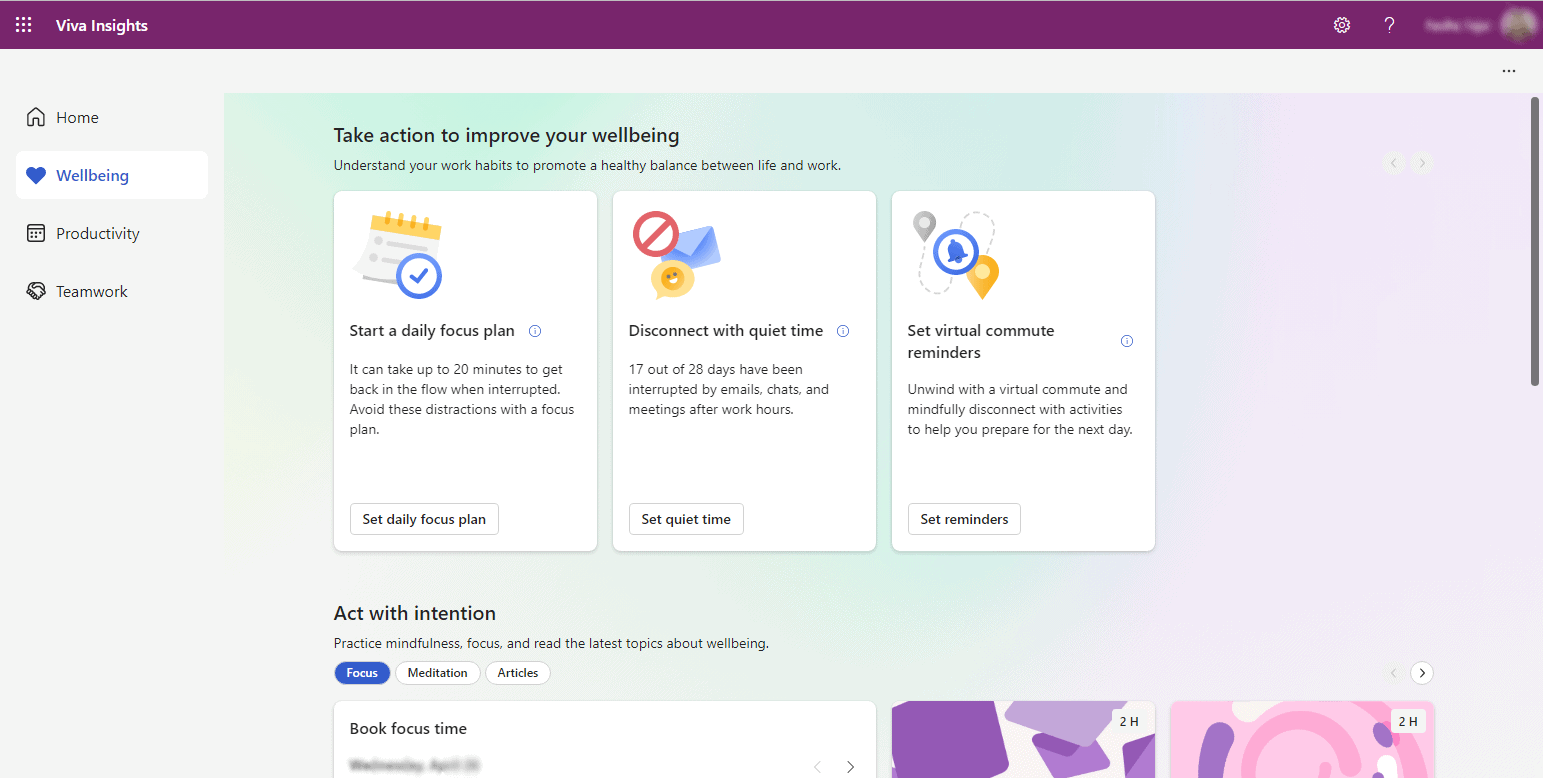The image size is (1543, 778).
Task: Click the Productivity calendar icon
Action: [36, 233]
